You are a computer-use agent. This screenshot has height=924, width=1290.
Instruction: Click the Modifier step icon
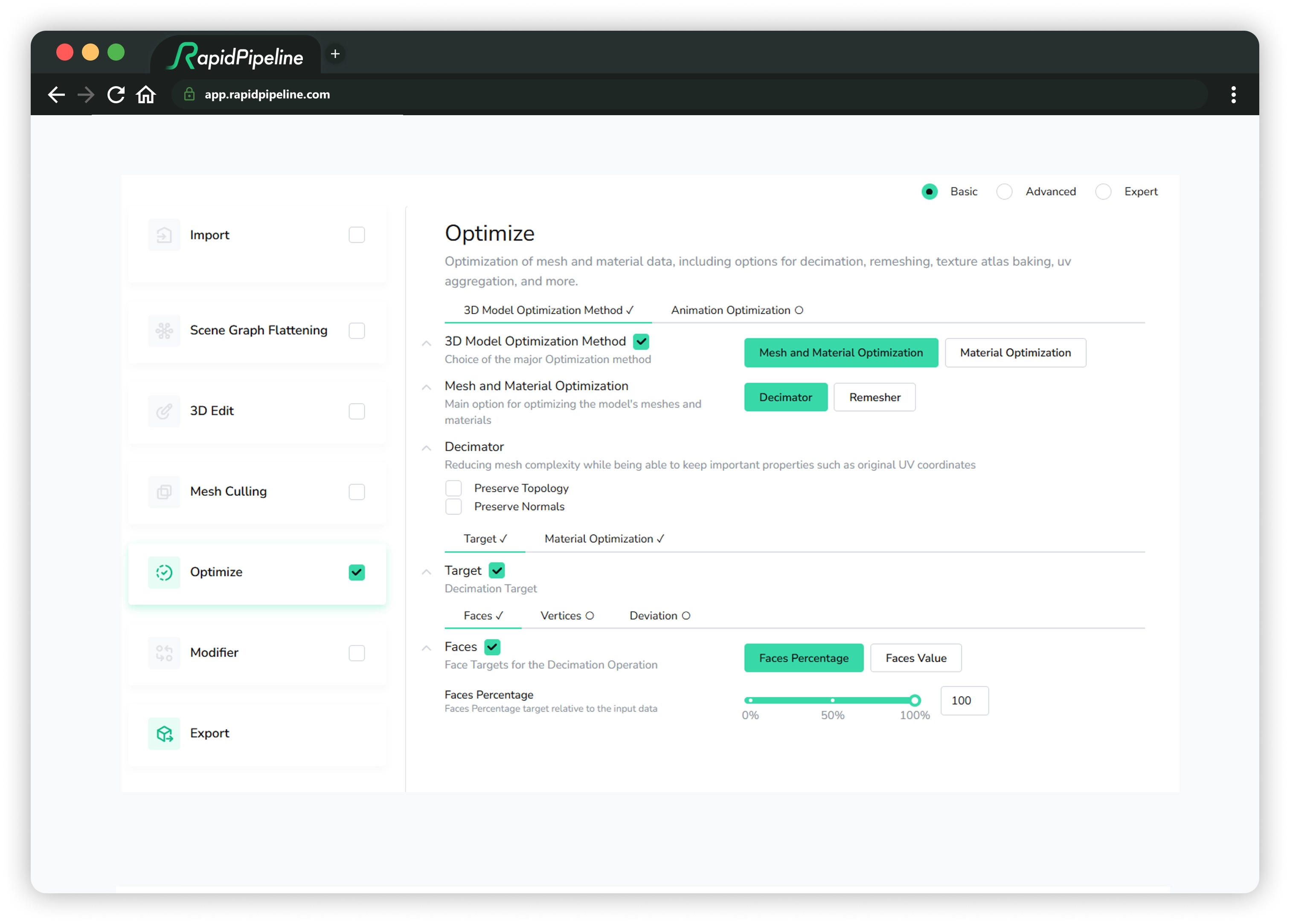[x=164, y=653]
